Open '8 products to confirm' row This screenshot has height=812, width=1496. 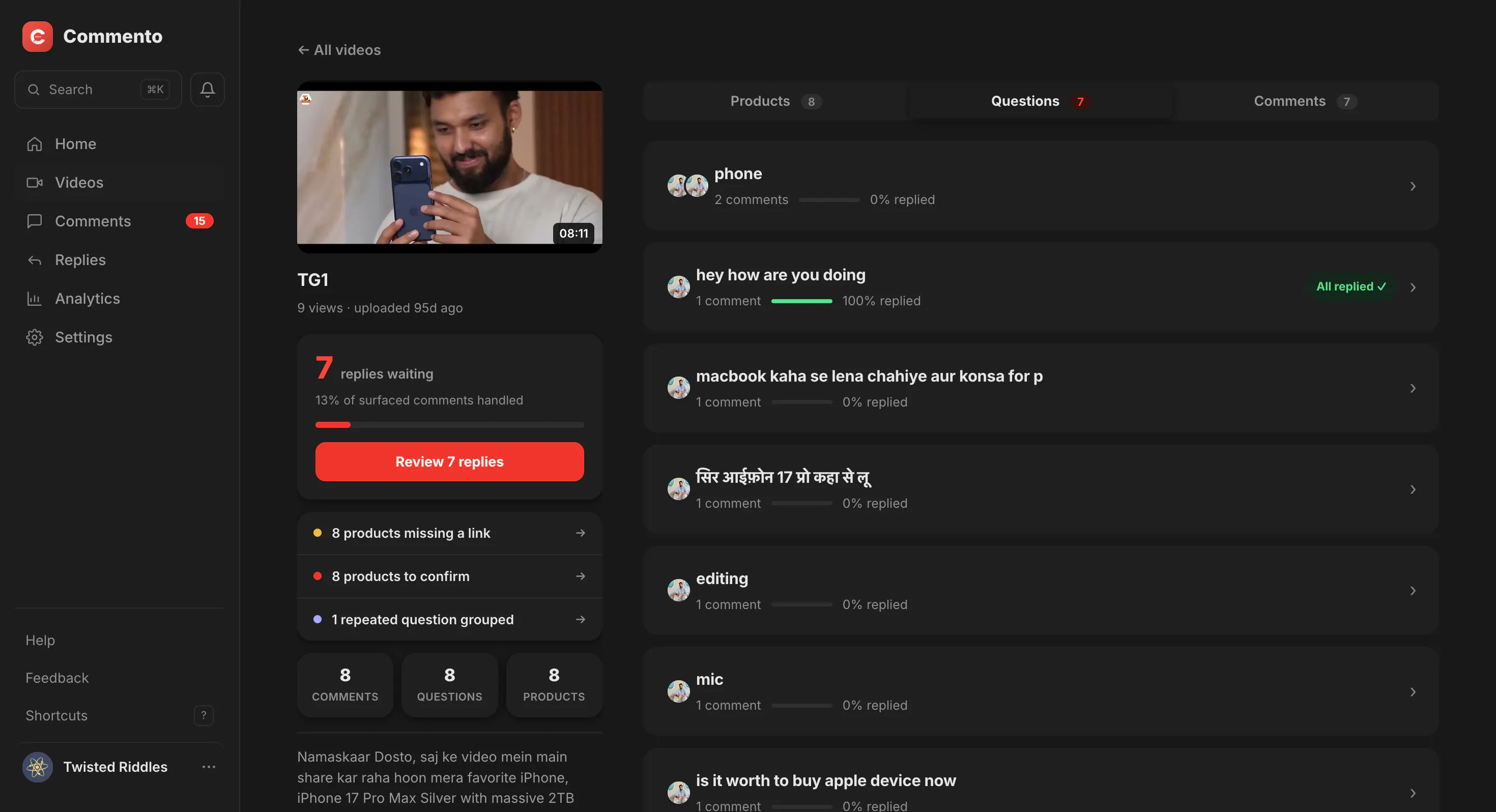pyautogui.click(x=449, y=576)
